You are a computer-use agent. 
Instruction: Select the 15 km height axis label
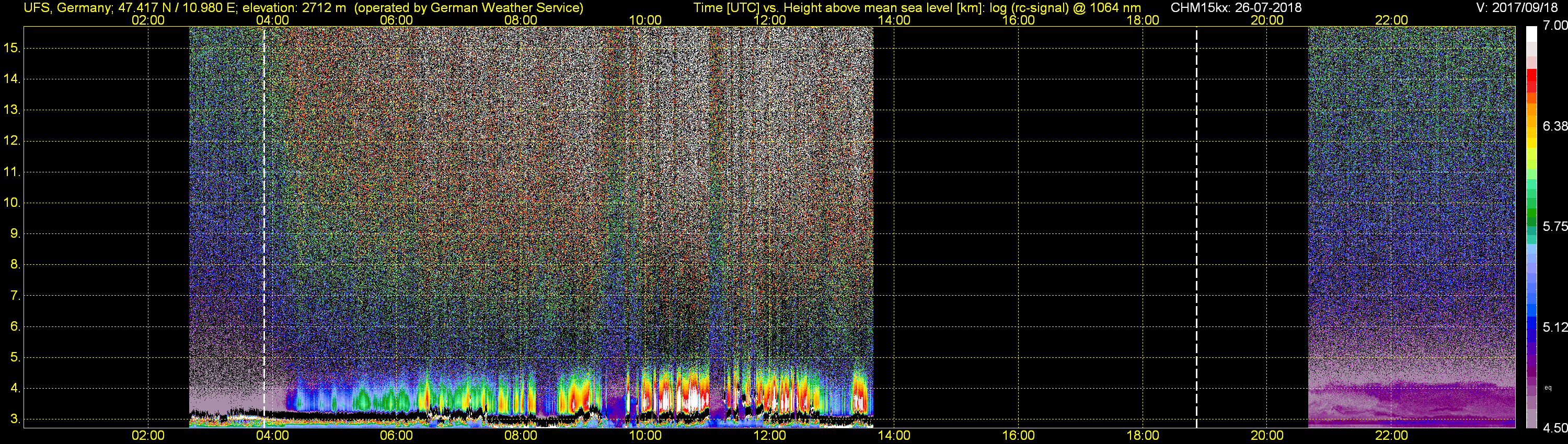(x=11, y=48)
